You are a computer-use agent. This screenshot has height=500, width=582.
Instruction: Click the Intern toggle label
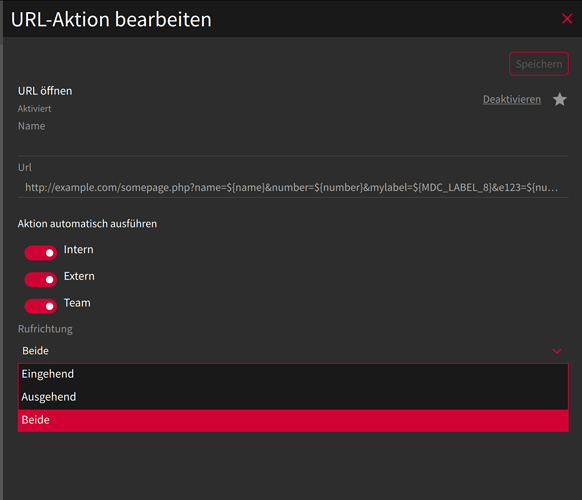point(78,249)
